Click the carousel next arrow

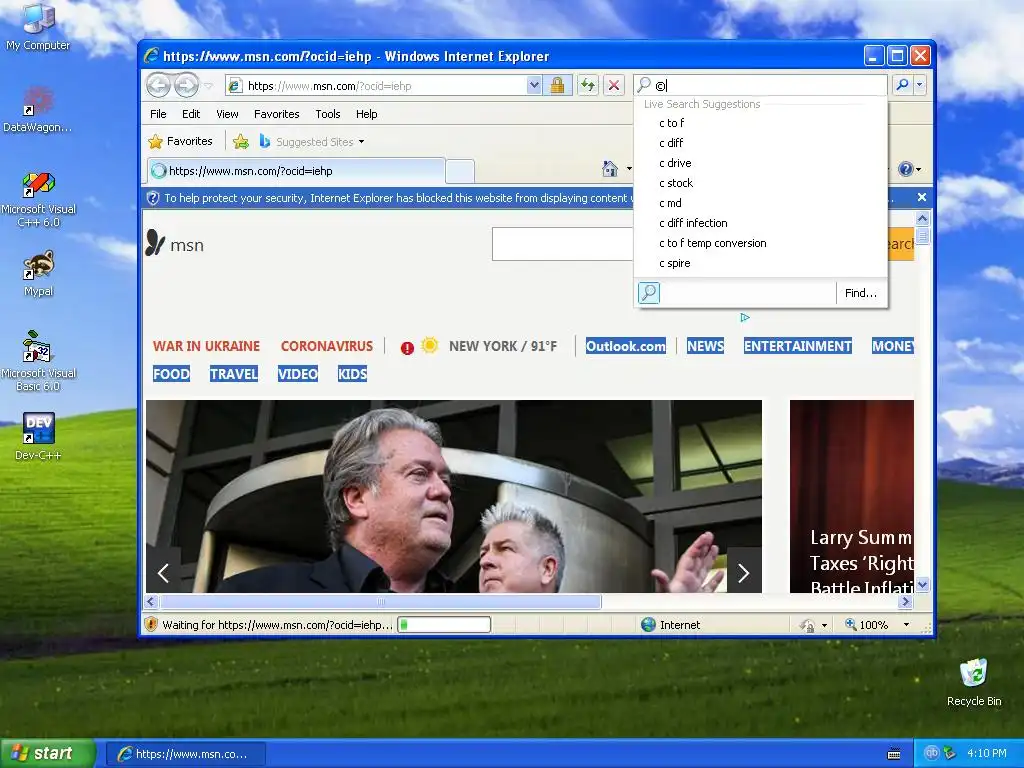tap(743, 573)
